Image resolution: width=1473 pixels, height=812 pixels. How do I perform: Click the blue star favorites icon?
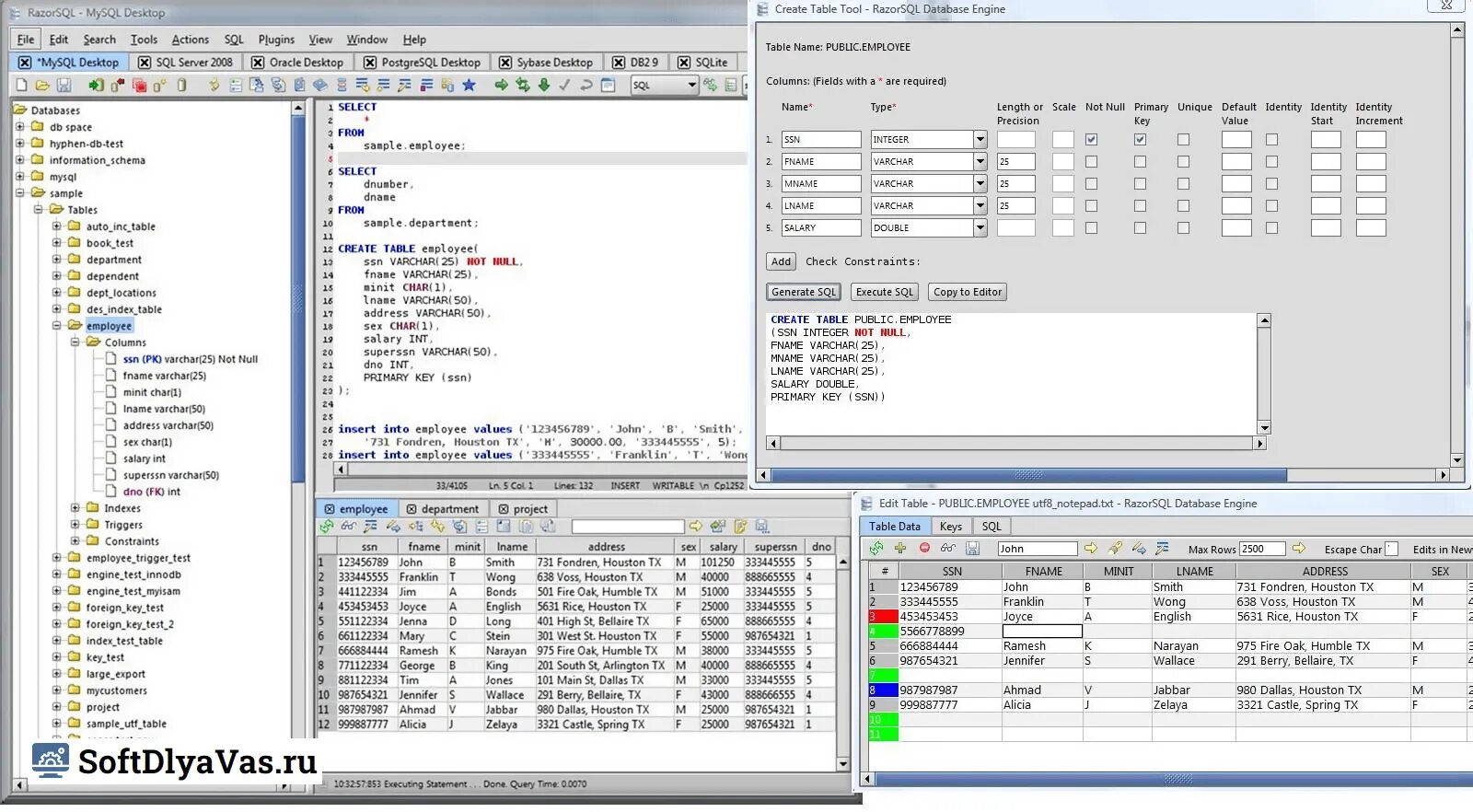coord(469,86)
